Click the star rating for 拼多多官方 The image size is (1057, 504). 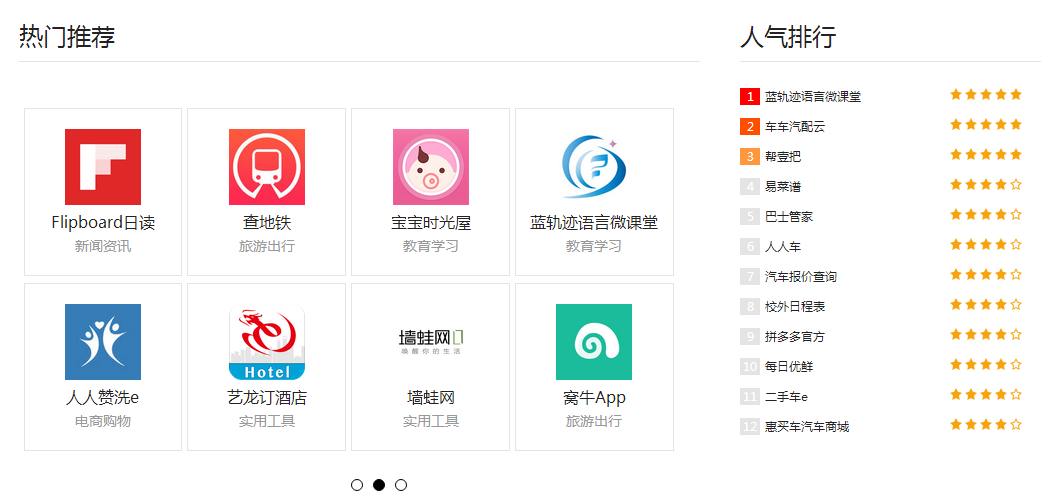pyautogui.click(x=986, y=335)
